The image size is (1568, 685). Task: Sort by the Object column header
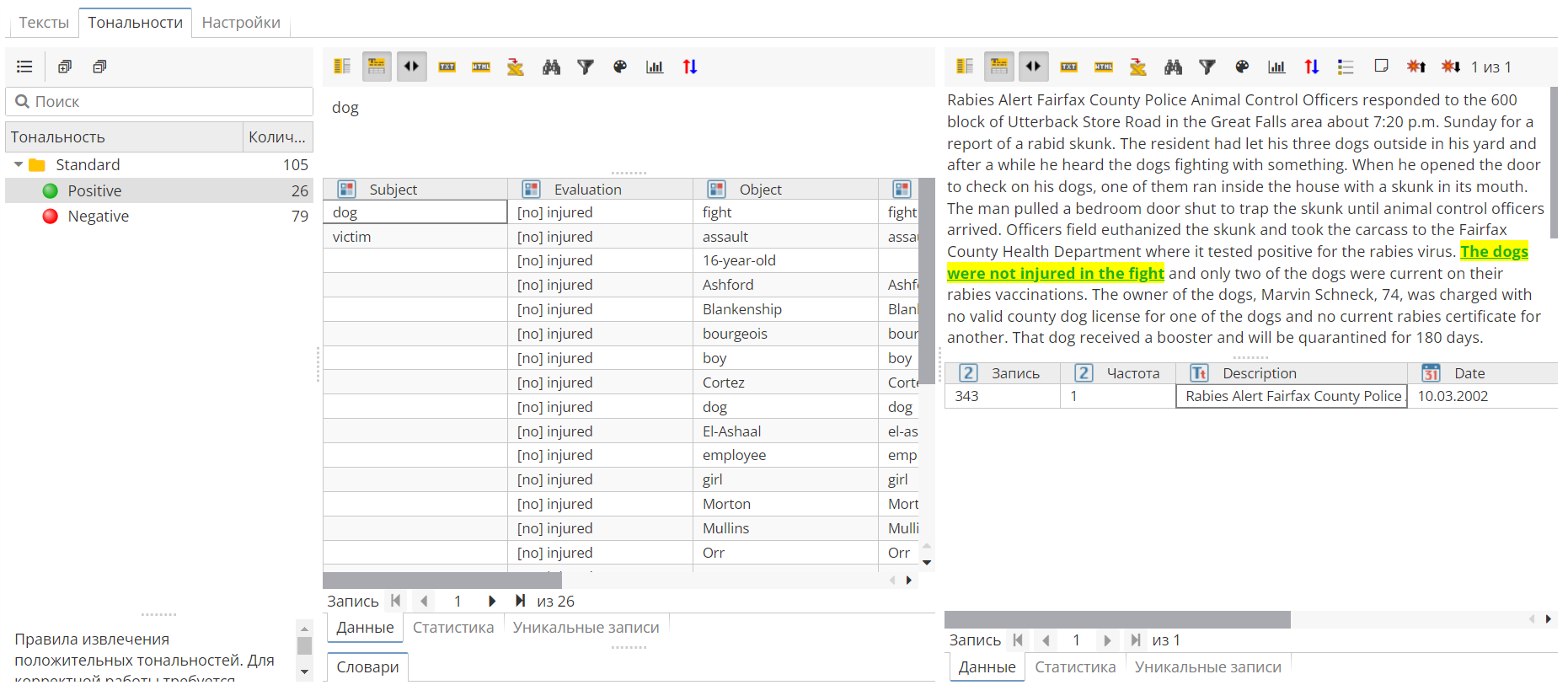[x=785, y=189]
